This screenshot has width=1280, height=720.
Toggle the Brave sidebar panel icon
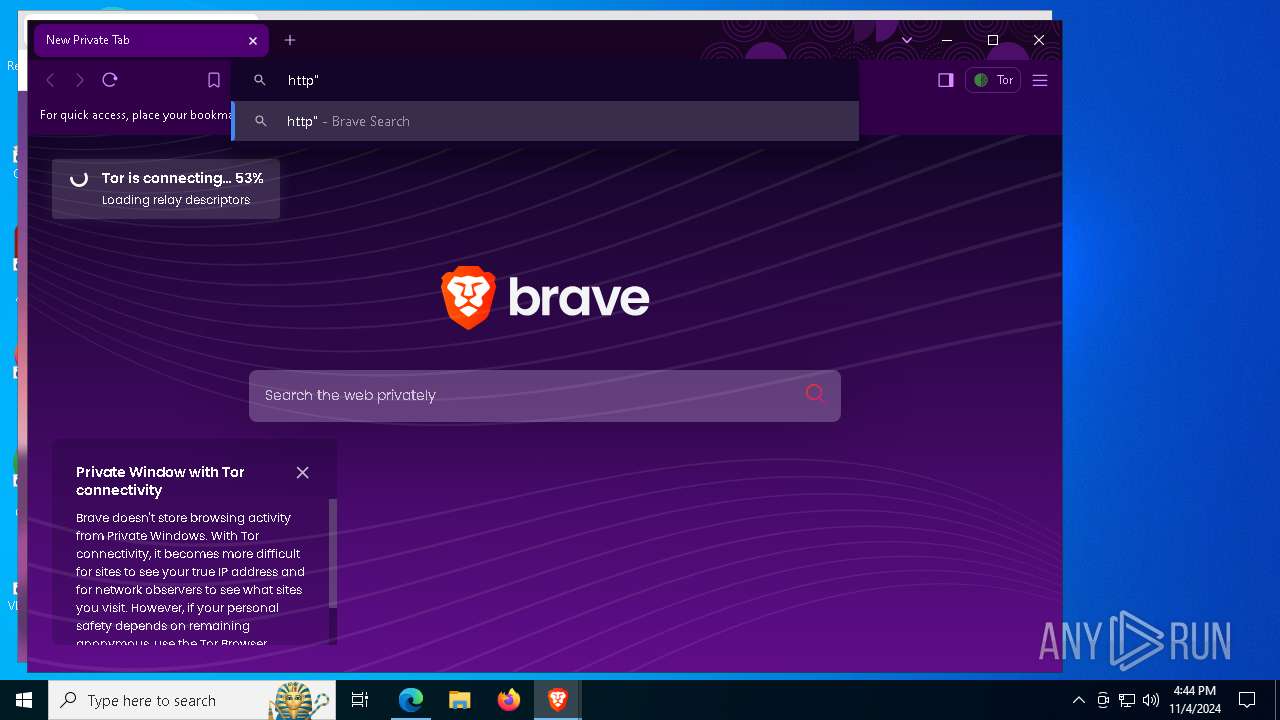point(945,80)
